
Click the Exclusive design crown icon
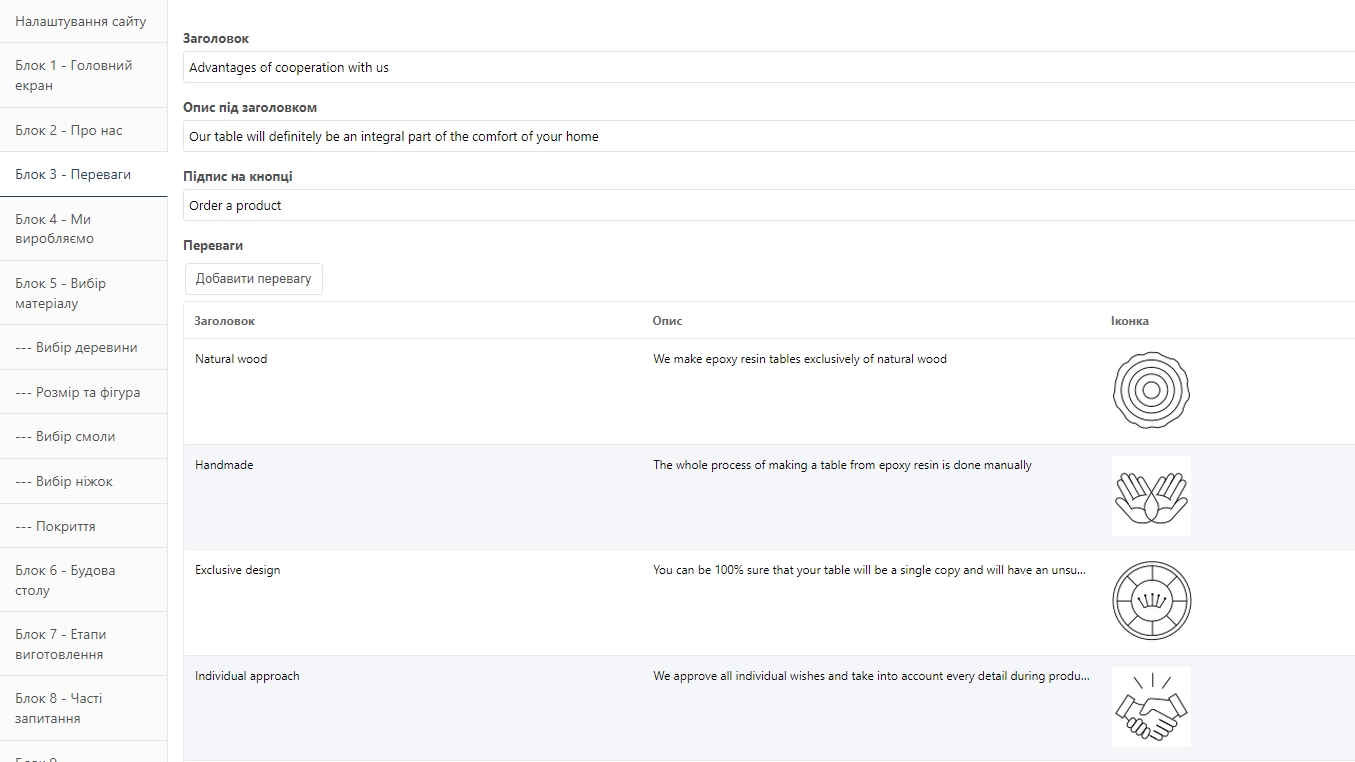coord(1151,601)
